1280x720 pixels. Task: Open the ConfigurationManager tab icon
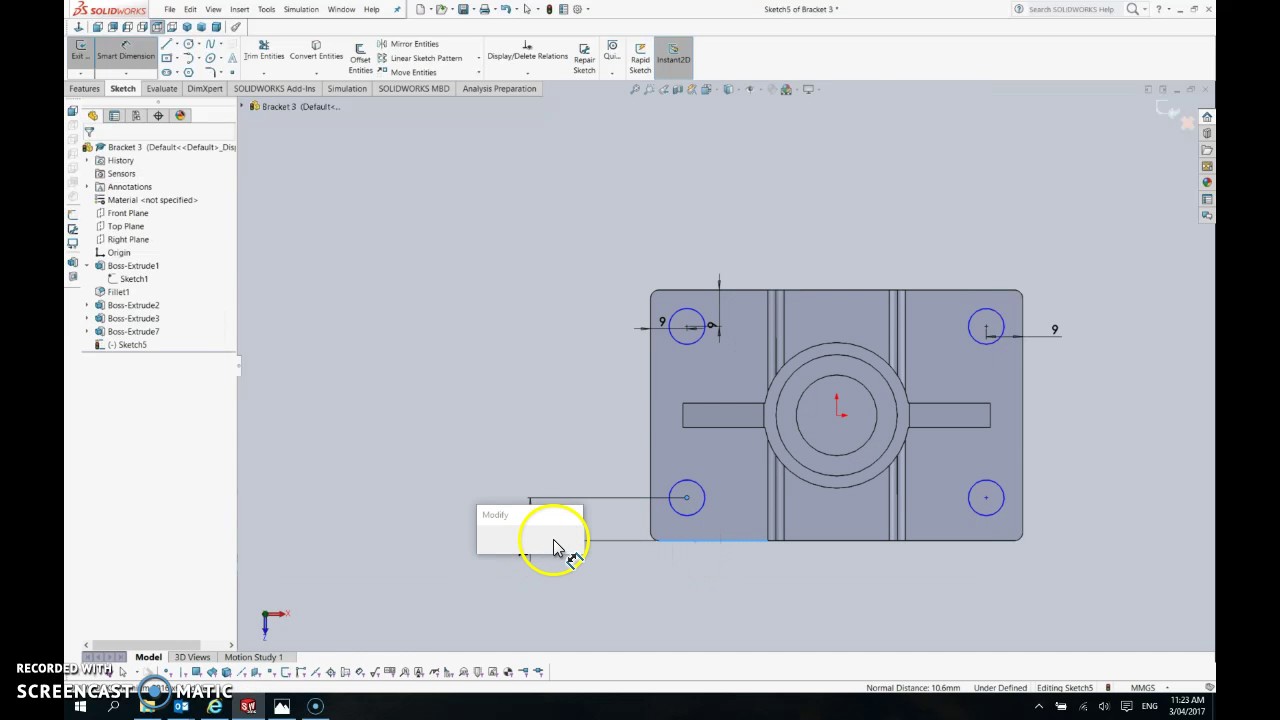click(136, 115)
